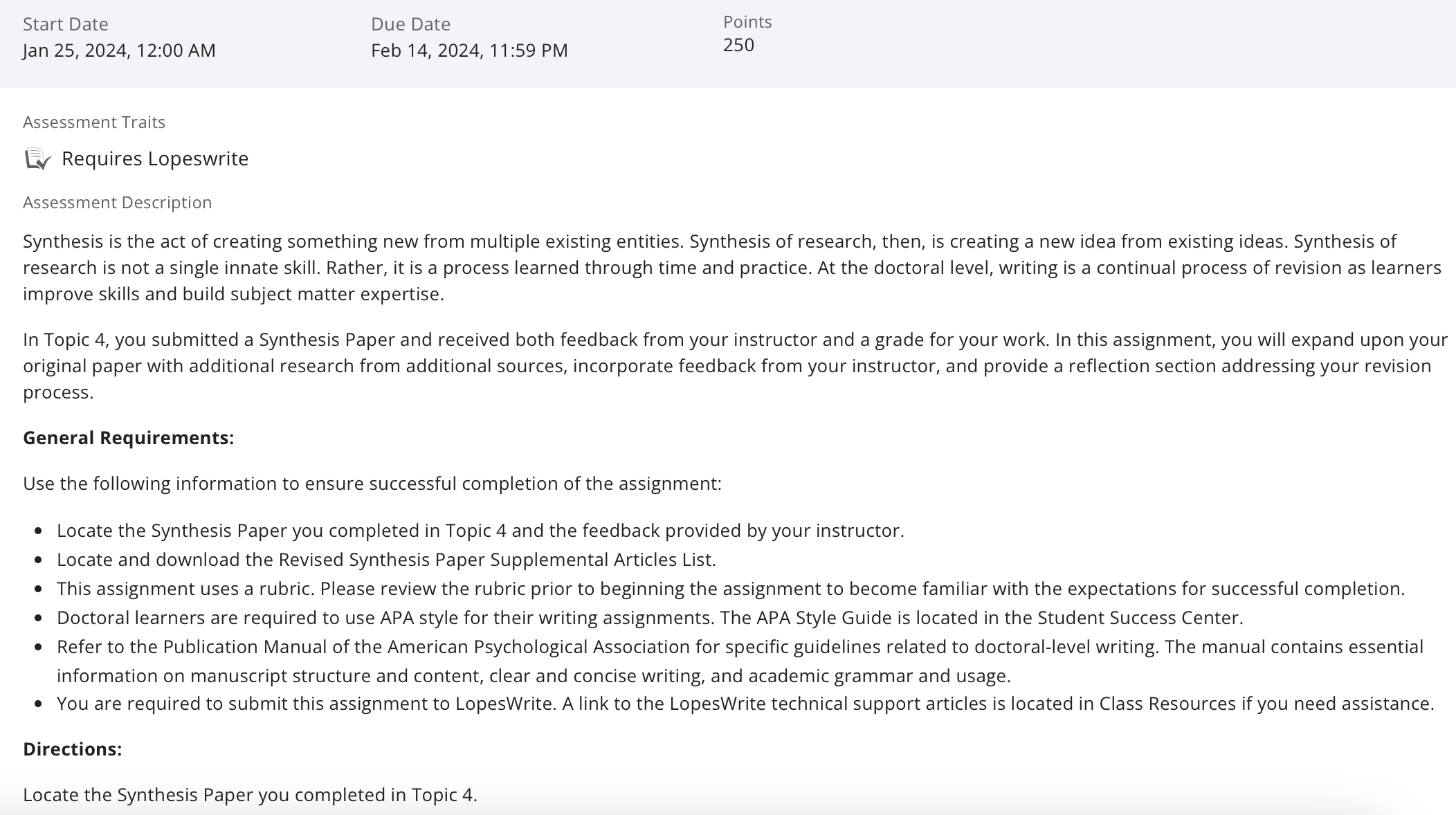Click the Start Date label
Screen dimensions: 1456x815
pyautogui.click(x=66, y=24)
